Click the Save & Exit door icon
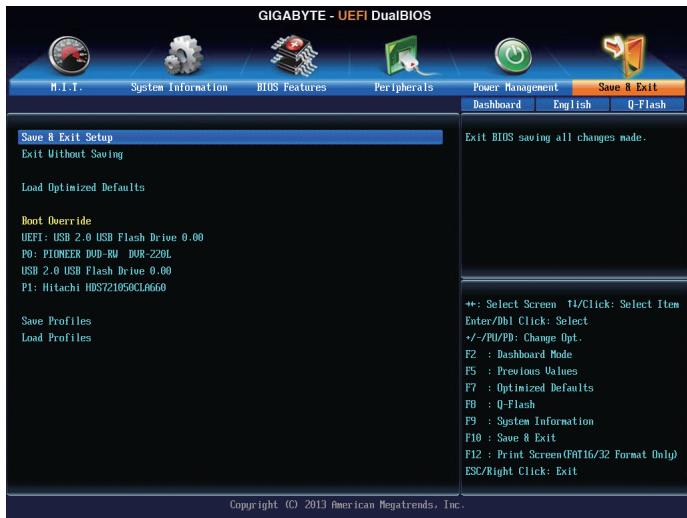This screenshot has height=518, width=687. click(x=624, y=56)
